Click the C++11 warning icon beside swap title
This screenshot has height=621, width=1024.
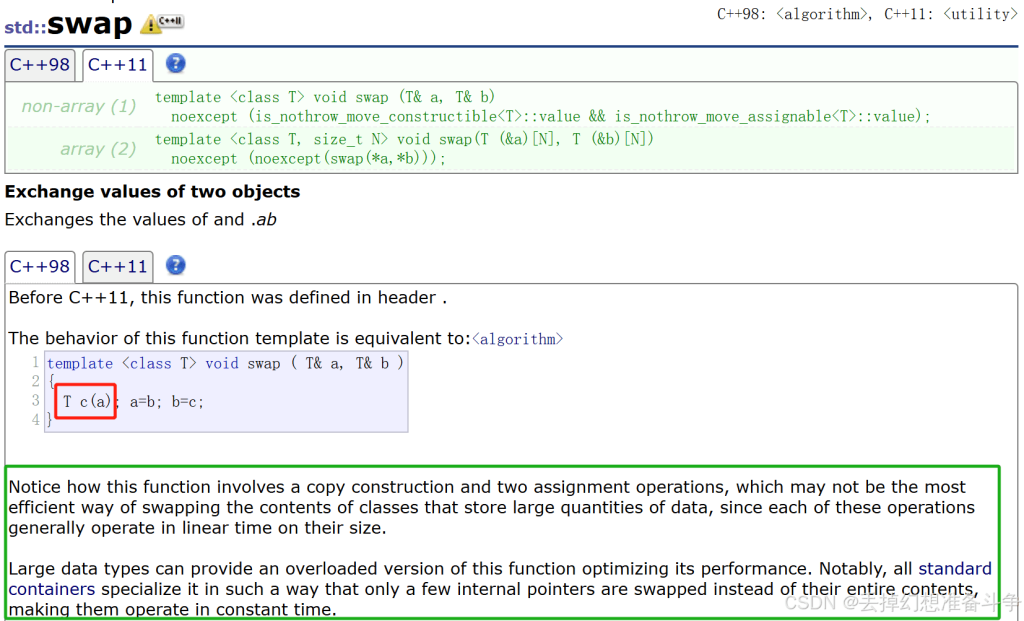[162, 23]
